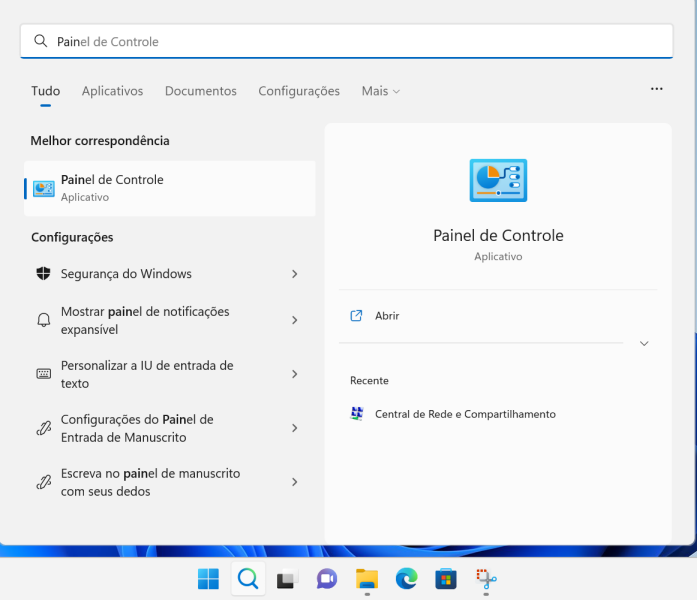This screenshot has width=697, height=600.
Task: Click the three-dots more options icon
Action: pyautogui.click(x=656, y=89)
